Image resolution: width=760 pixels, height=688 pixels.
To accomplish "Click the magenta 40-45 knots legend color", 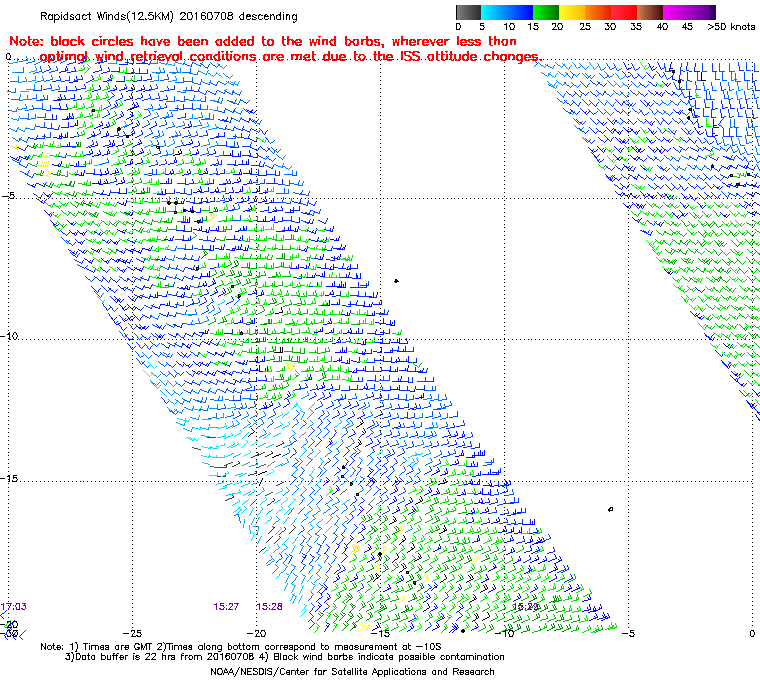I will (x=676, y=12).
